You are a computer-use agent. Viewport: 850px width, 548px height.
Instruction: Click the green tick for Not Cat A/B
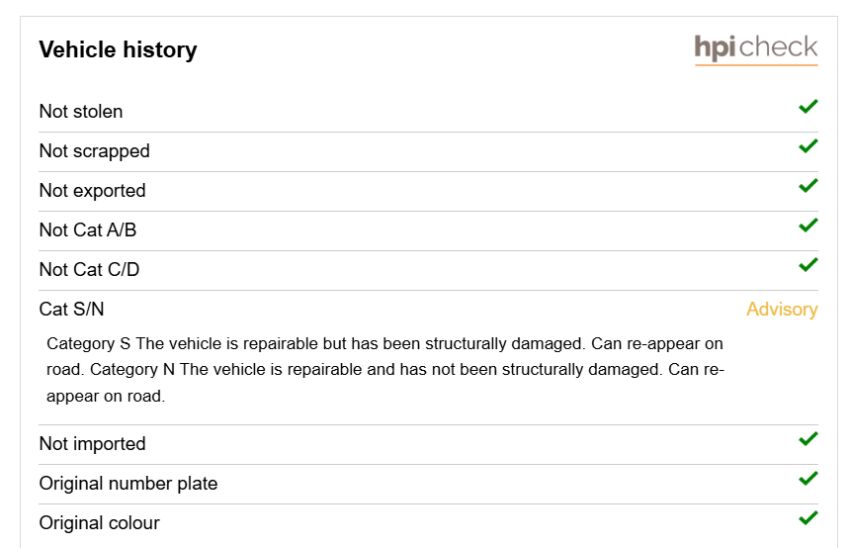pyautogui.click(x=808, y=225)
